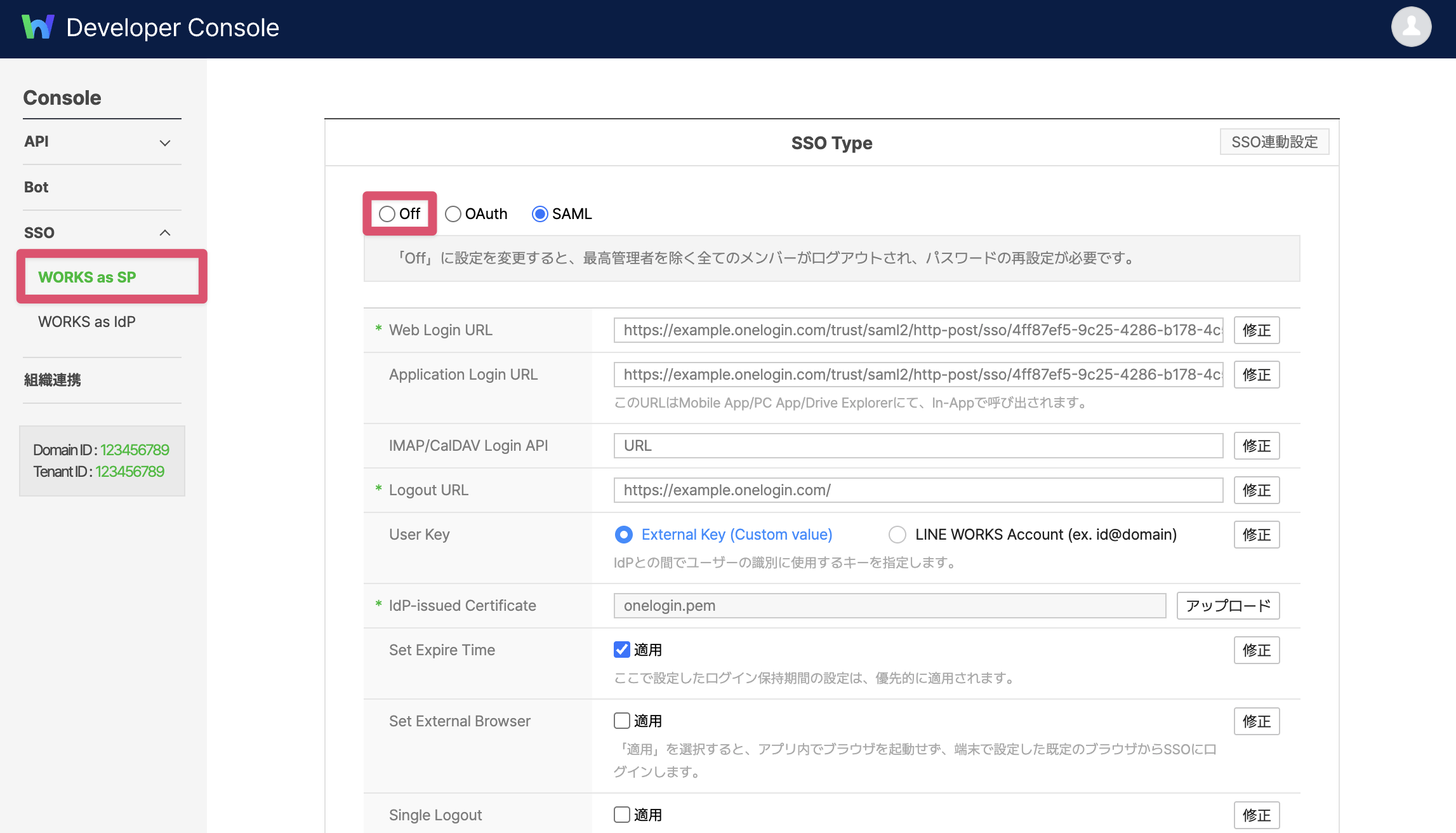The height and width of the screenshot is (833, 1456).
Task: Click 修正 for IMAP/CalDAV Login API
Action: pos(1257,446)
